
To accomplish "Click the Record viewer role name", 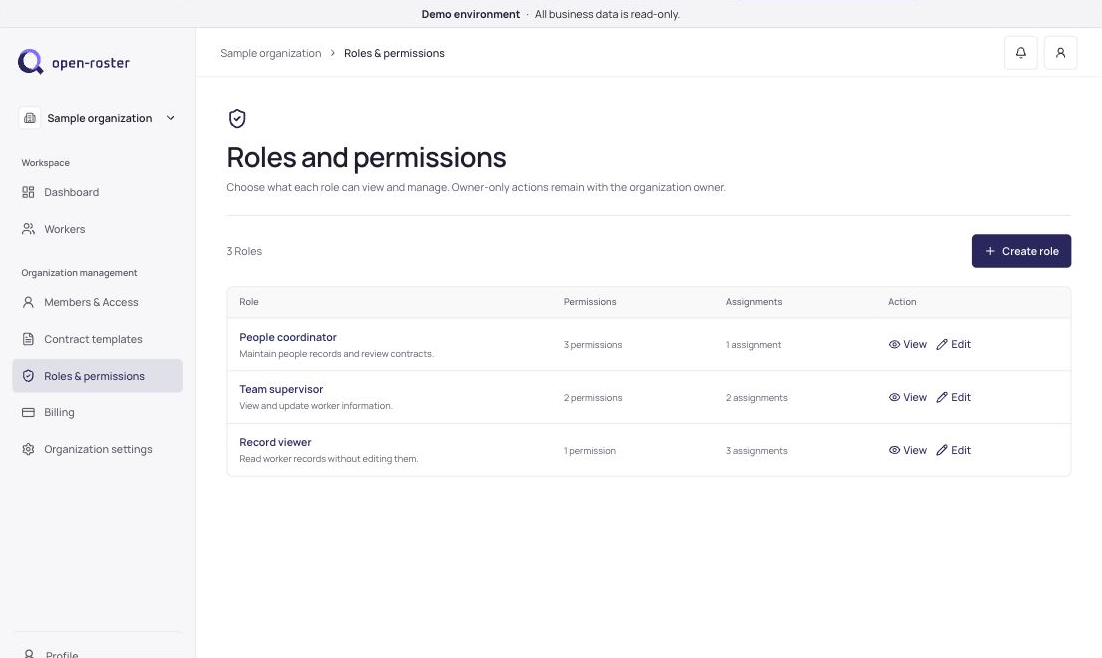I will pos(275,442).
